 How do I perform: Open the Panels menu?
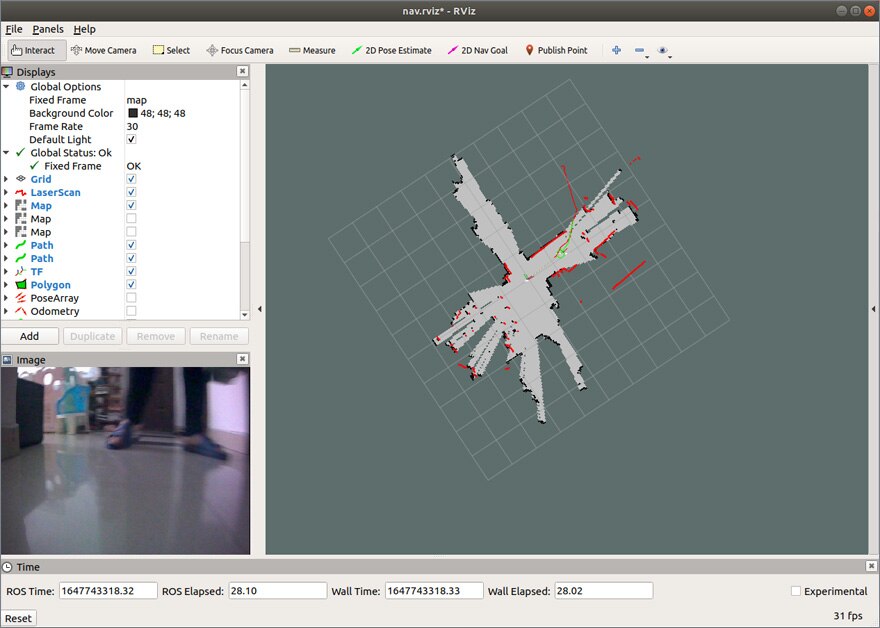click(47, 30)
